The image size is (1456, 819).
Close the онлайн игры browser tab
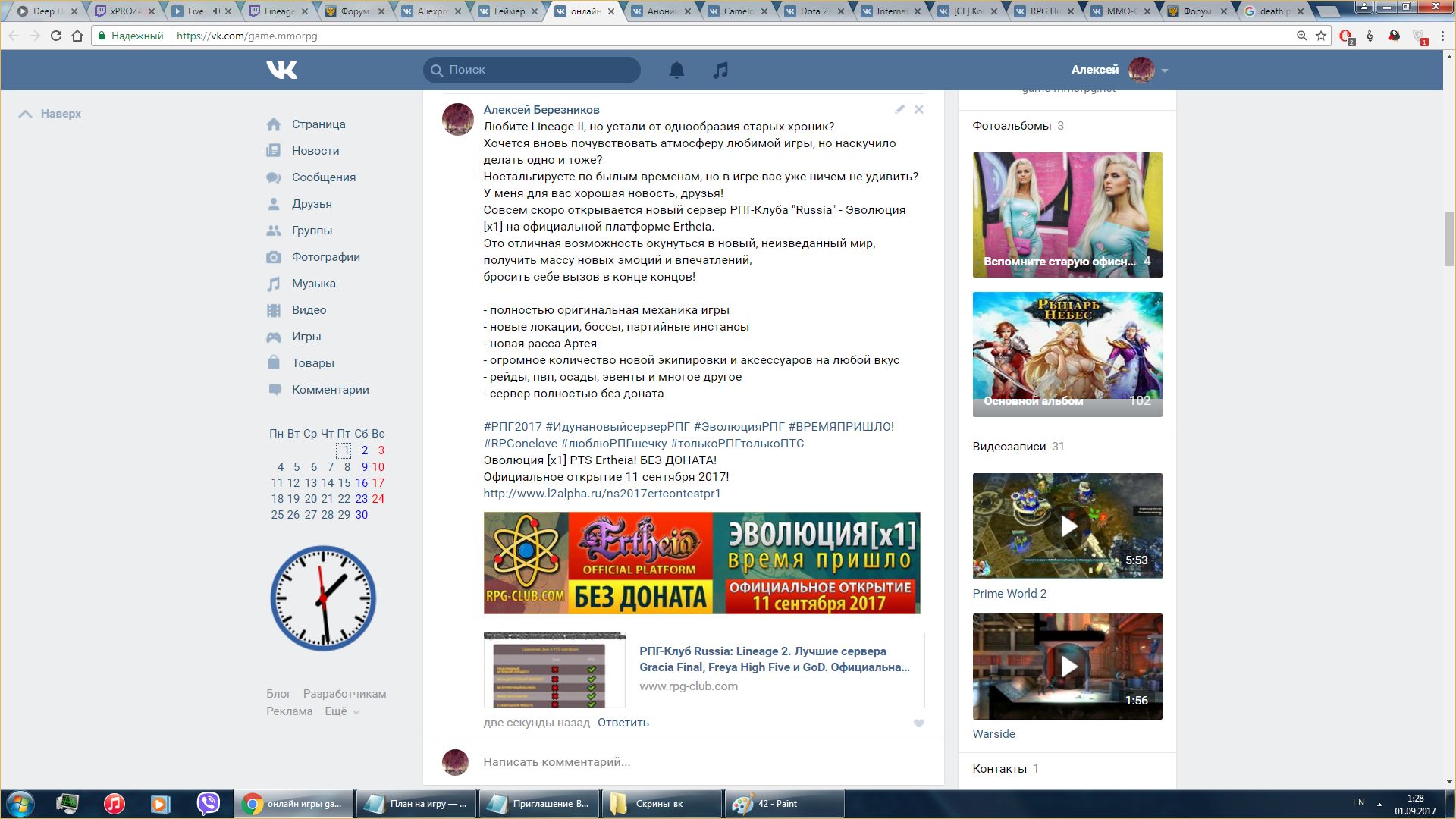click(610, 11)
